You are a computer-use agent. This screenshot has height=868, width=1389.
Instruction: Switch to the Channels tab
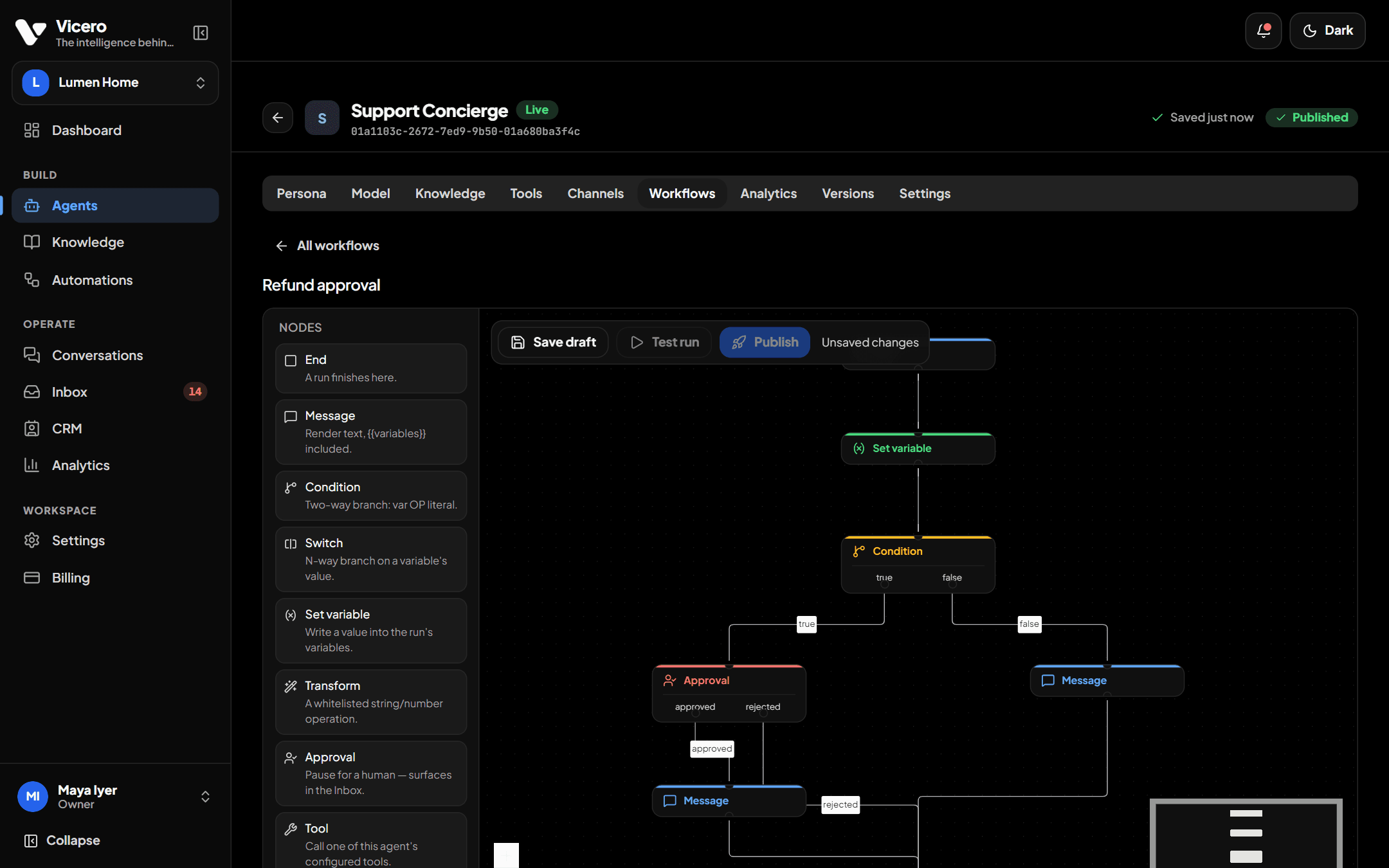tap(595, 194)
